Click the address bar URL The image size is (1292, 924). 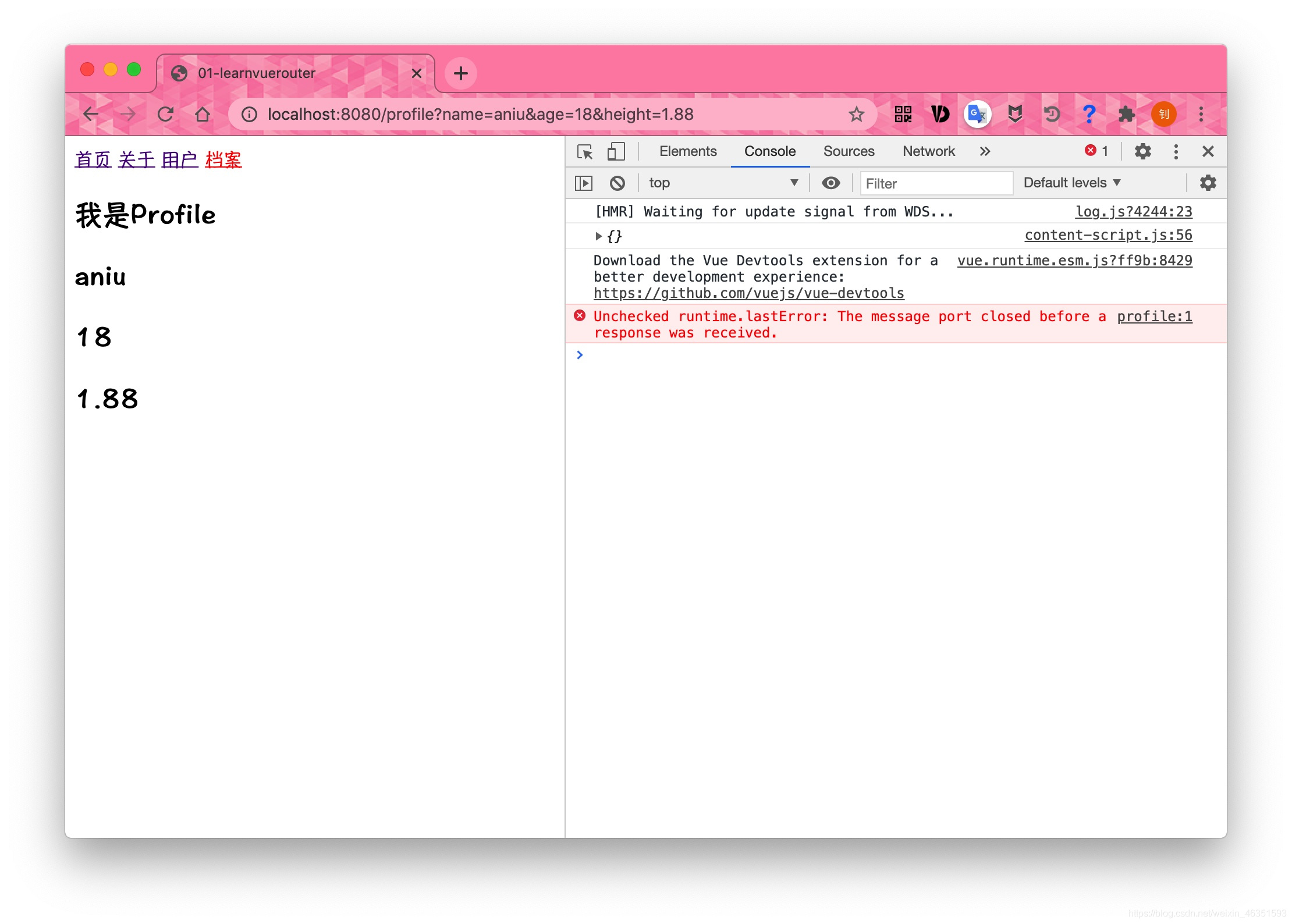(480, 114)
